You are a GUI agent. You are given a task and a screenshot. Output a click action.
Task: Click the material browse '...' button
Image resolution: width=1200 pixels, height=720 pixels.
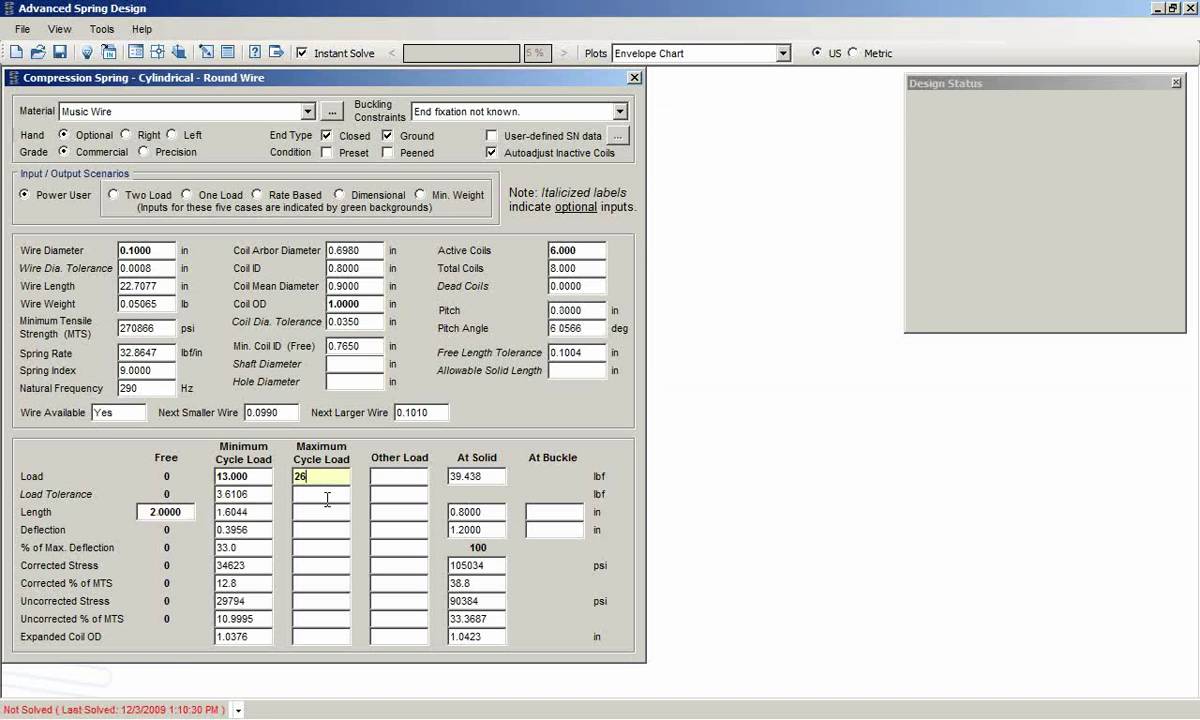(333, 112)
